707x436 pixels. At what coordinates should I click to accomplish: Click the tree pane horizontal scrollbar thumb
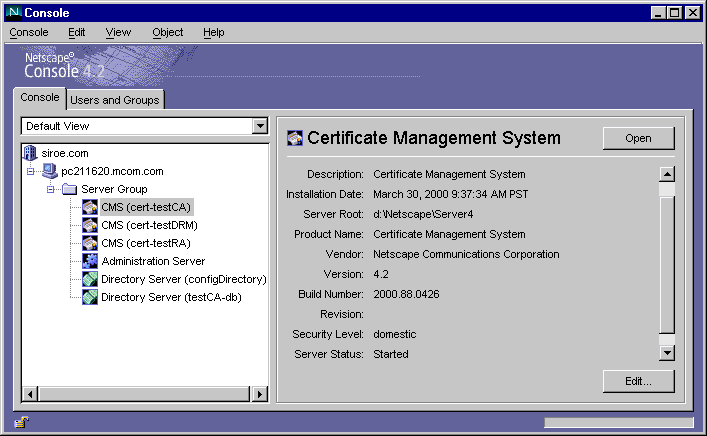(x=144, y=394)
